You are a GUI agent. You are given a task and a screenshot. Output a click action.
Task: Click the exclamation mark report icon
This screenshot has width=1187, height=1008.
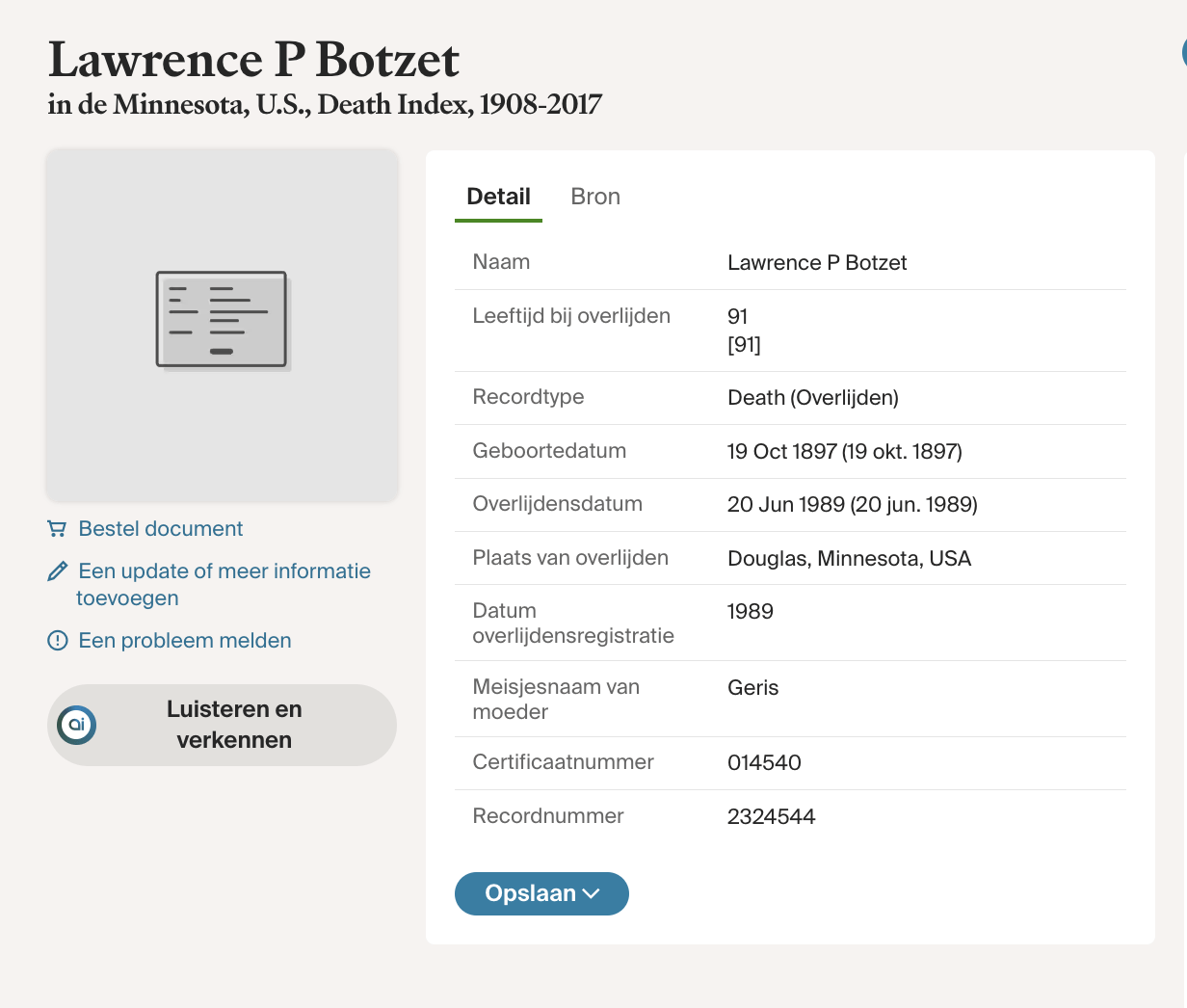(57, 641)
